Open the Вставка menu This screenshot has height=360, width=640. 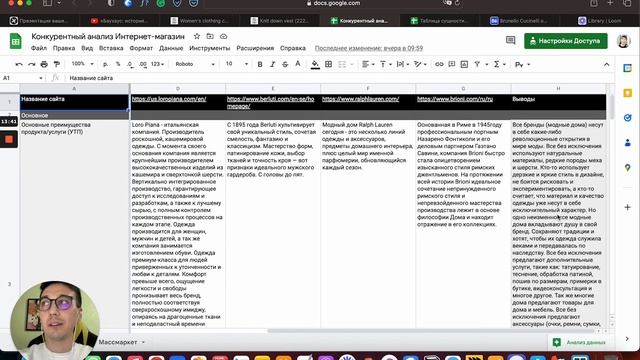pyautogui.click(x=111, y=48)
